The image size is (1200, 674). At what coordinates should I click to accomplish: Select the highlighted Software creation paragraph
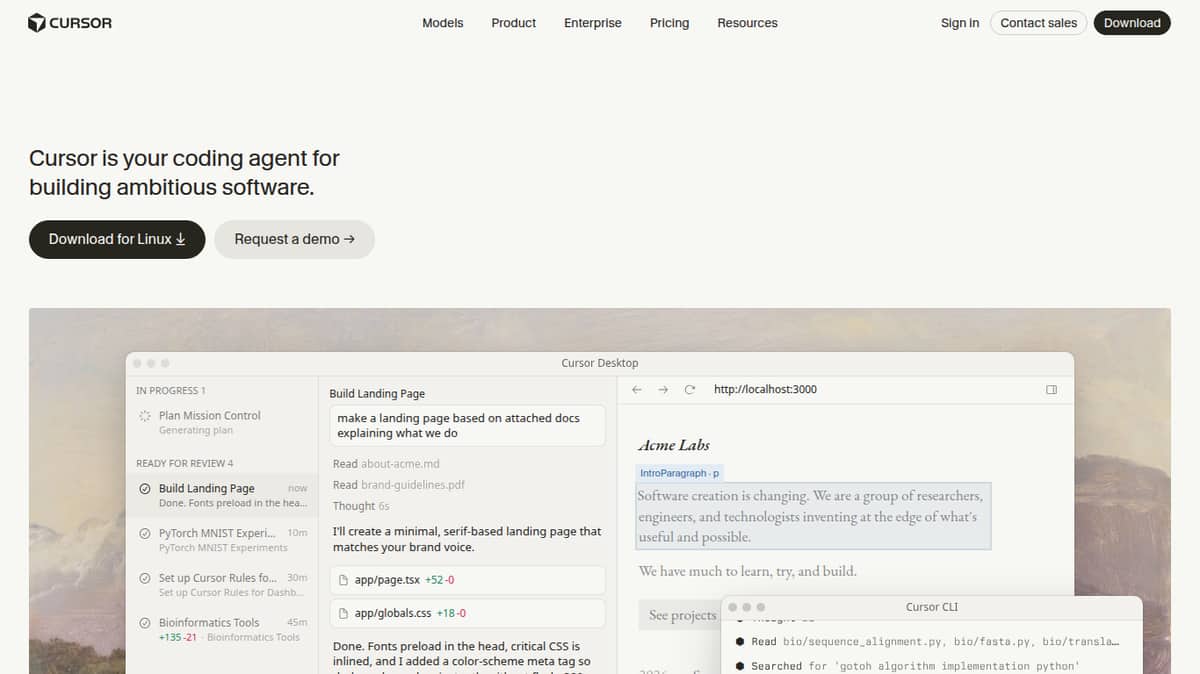(814, 516)
